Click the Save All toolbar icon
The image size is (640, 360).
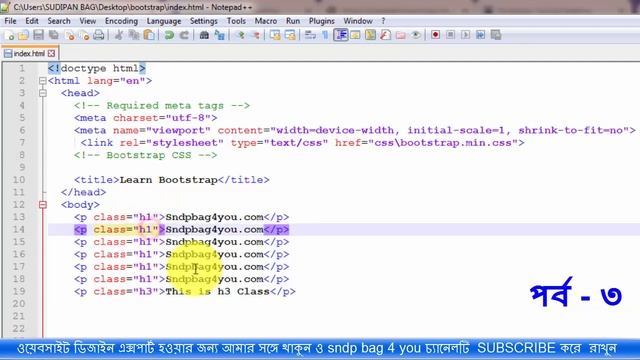[x=54, y=36]
